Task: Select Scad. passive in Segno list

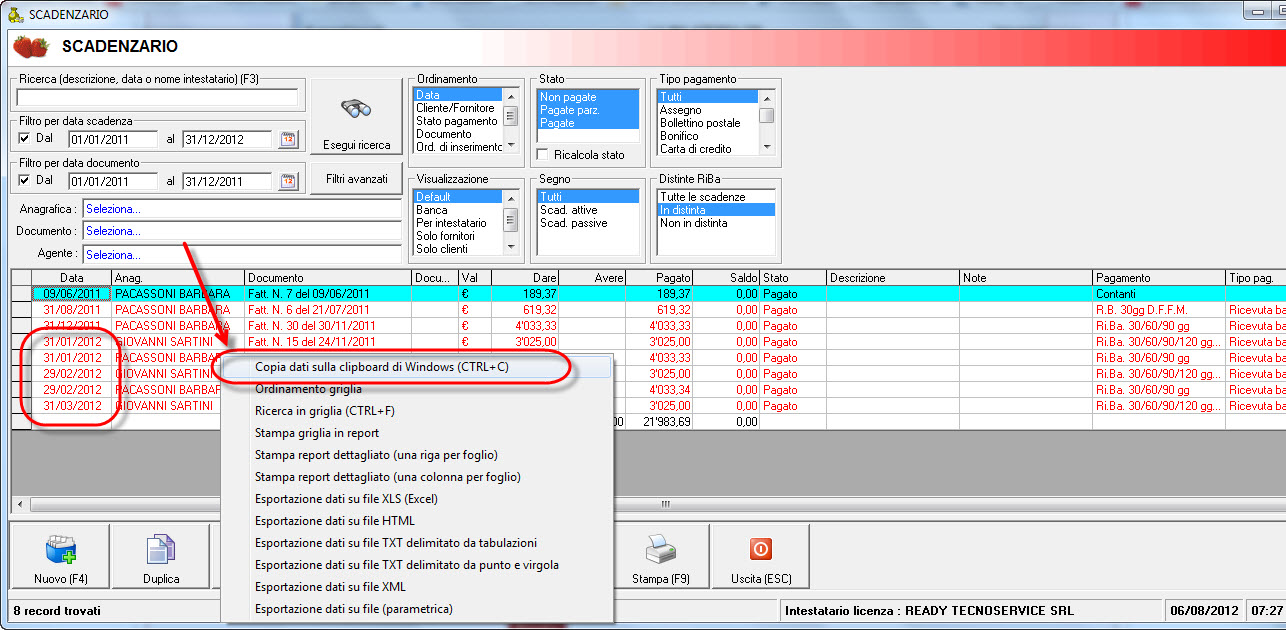Action: point(587,223)
